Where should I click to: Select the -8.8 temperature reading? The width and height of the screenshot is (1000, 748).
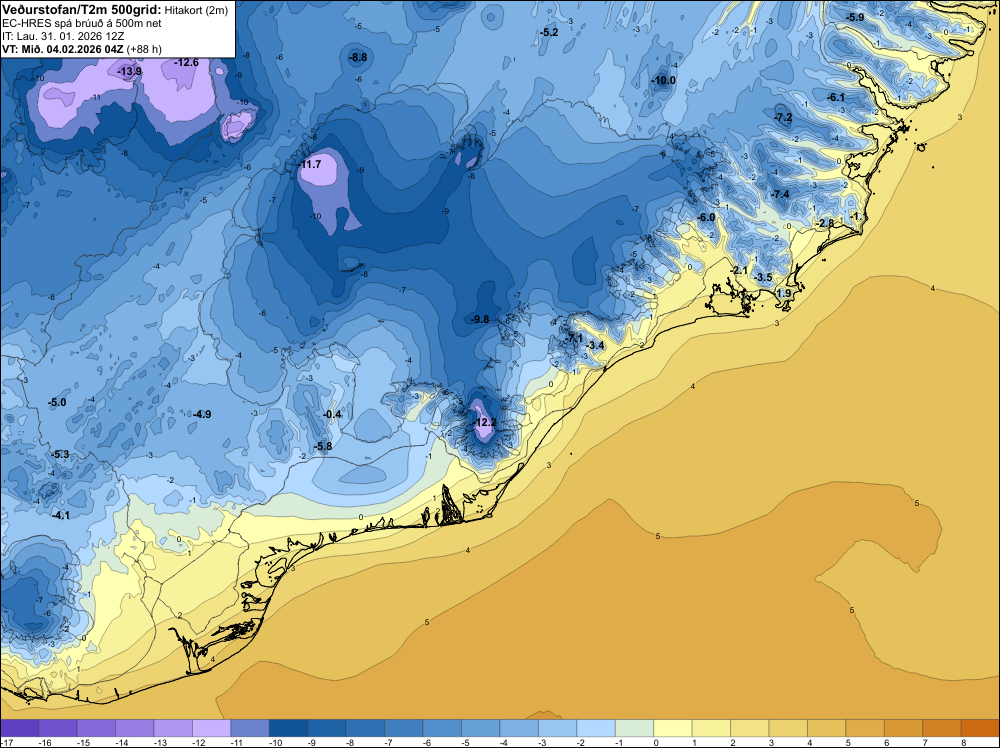[358, 57]
